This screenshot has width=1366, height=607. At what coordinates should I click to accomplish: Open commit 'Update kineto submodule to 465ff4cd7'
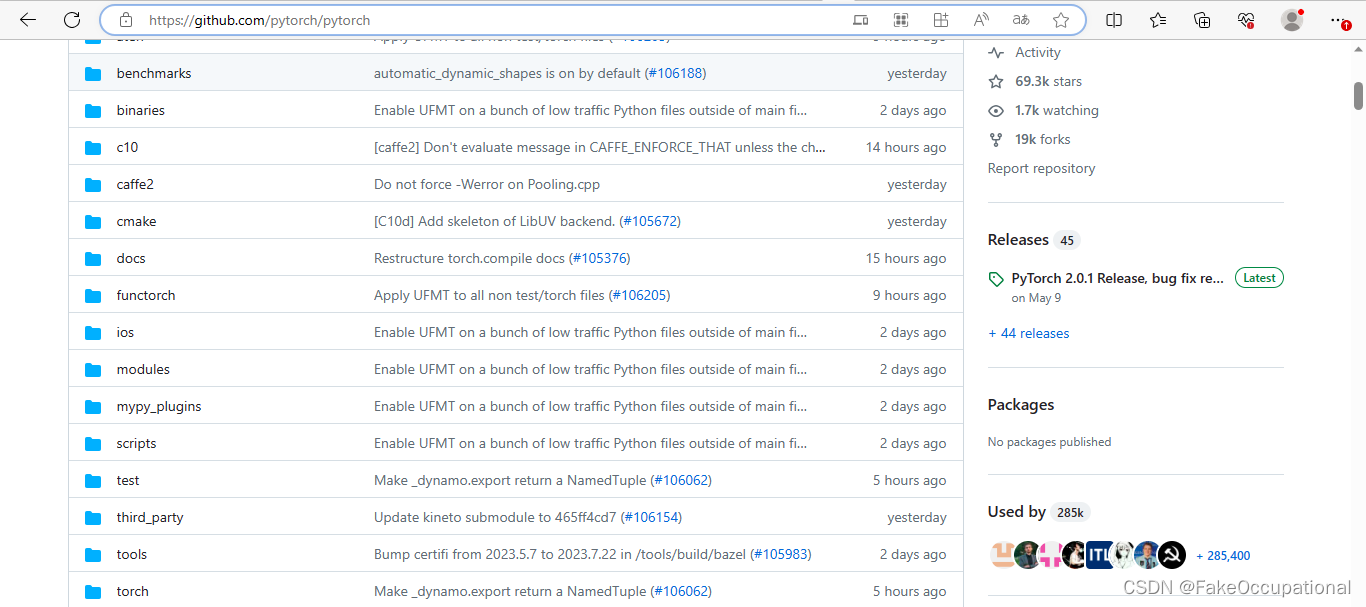click(x=495, y=517)
